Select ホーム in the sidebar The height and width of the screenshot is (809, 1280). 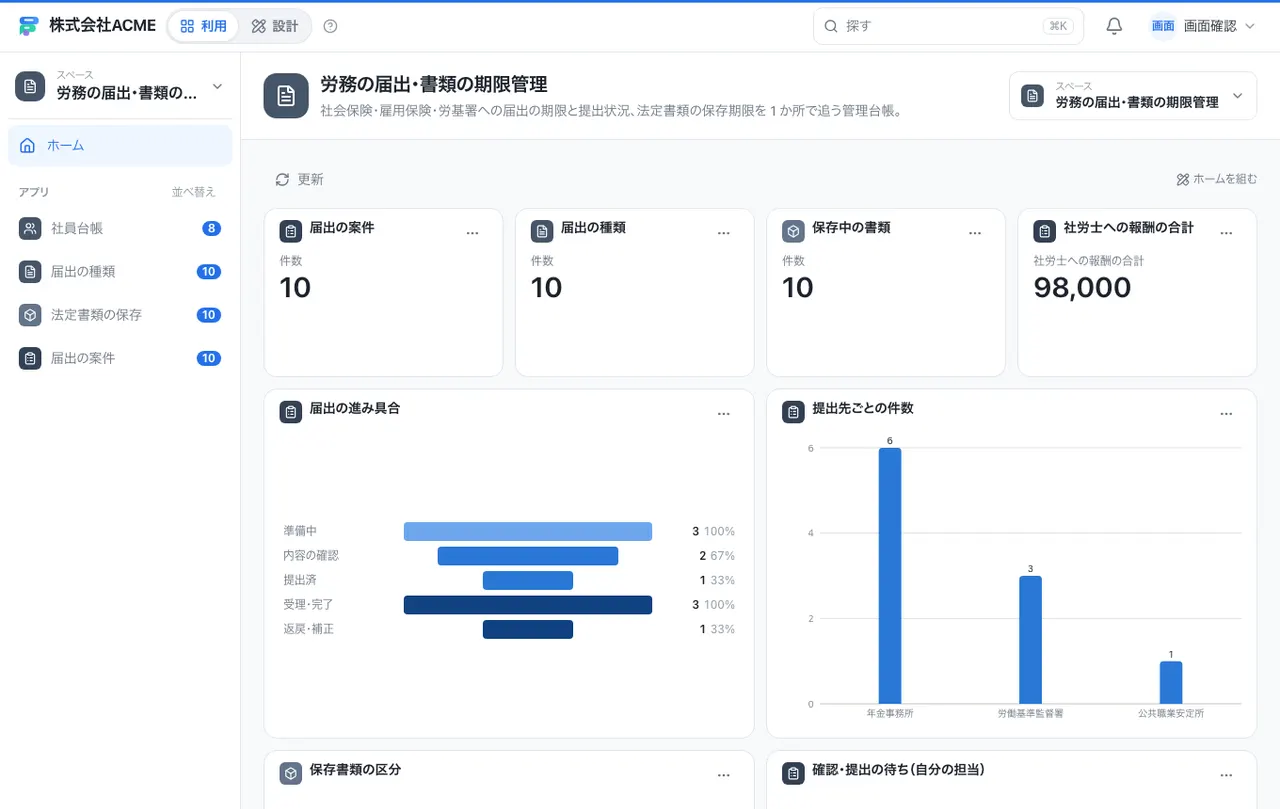[120, 145]
